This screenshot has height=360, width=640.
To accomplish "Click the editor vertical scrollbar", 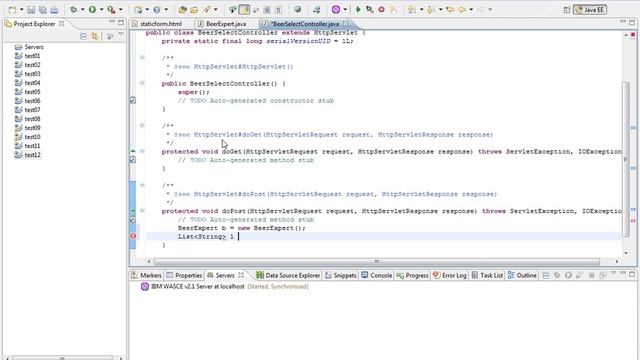I will point(626,158).
